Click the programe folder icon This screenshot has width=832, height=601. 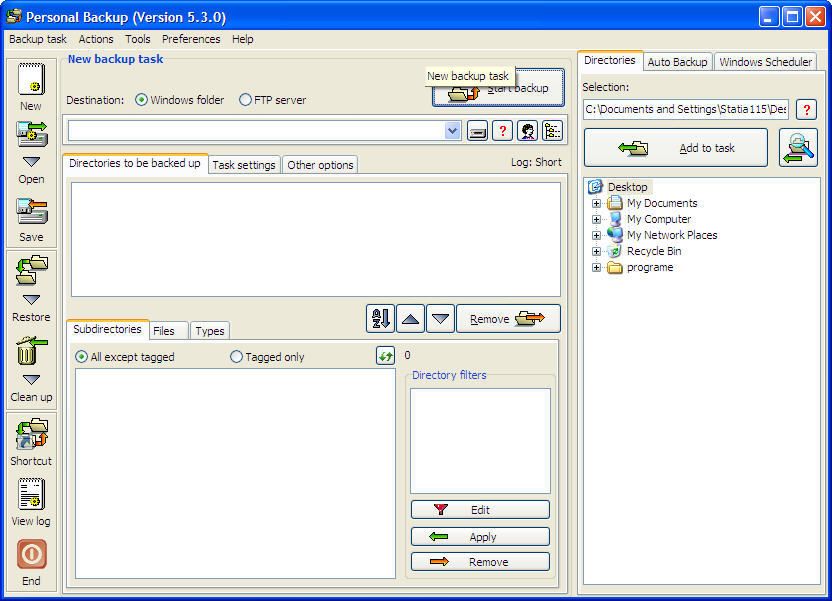click(x=615, y=267)
